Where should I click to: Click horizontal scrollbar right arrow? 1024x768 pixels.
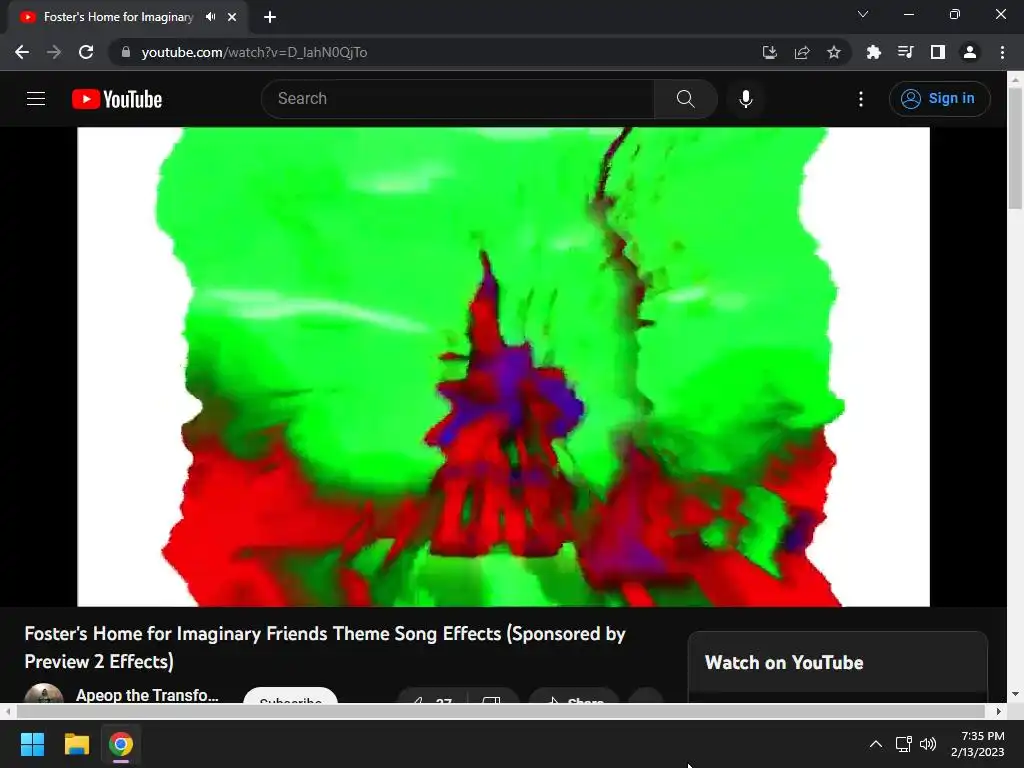tap(998, 711)
